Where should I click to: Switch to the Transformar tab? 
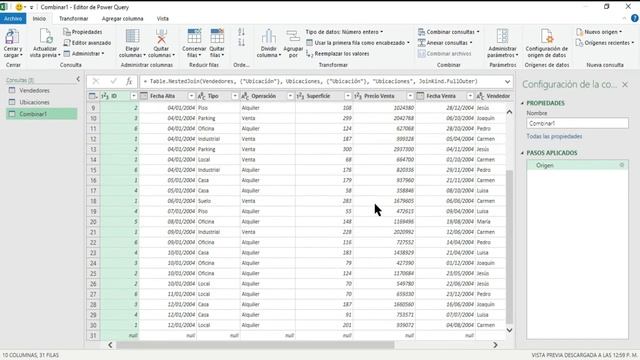pos(73,18)
